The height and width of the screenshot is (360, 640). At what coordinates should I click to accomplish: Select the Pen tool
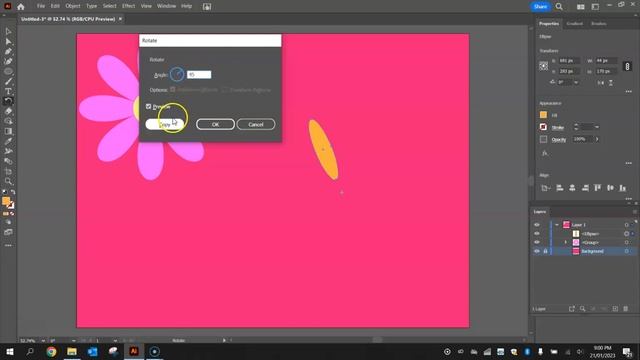tap(8, 51)
